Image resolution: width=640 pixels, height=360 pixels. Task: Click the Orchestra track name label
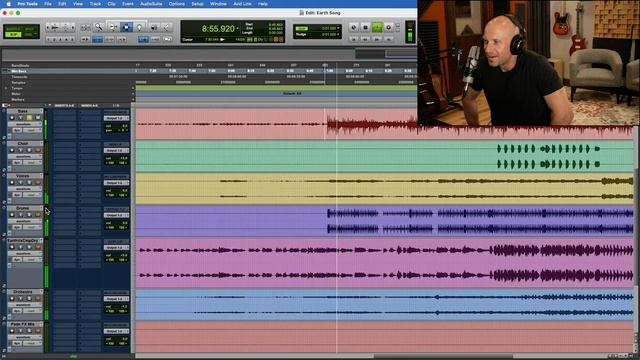click(x=23, y=292)
